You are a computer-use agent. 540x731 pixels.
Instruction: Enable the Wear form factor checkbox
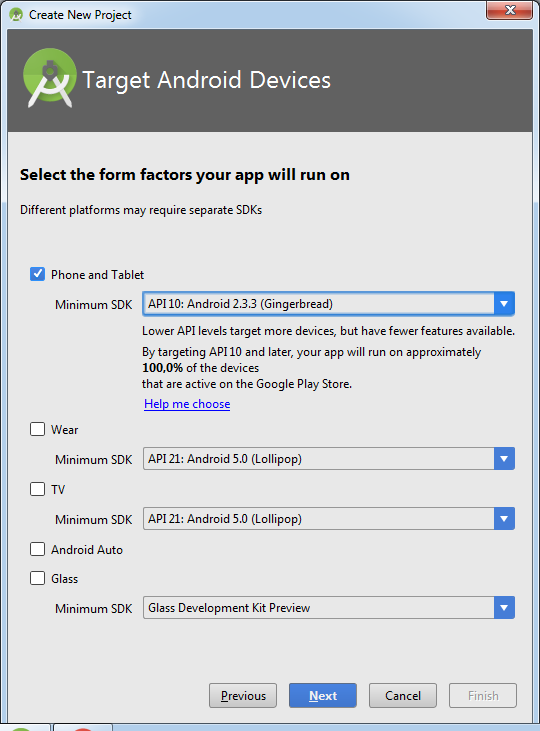[37, 429]
